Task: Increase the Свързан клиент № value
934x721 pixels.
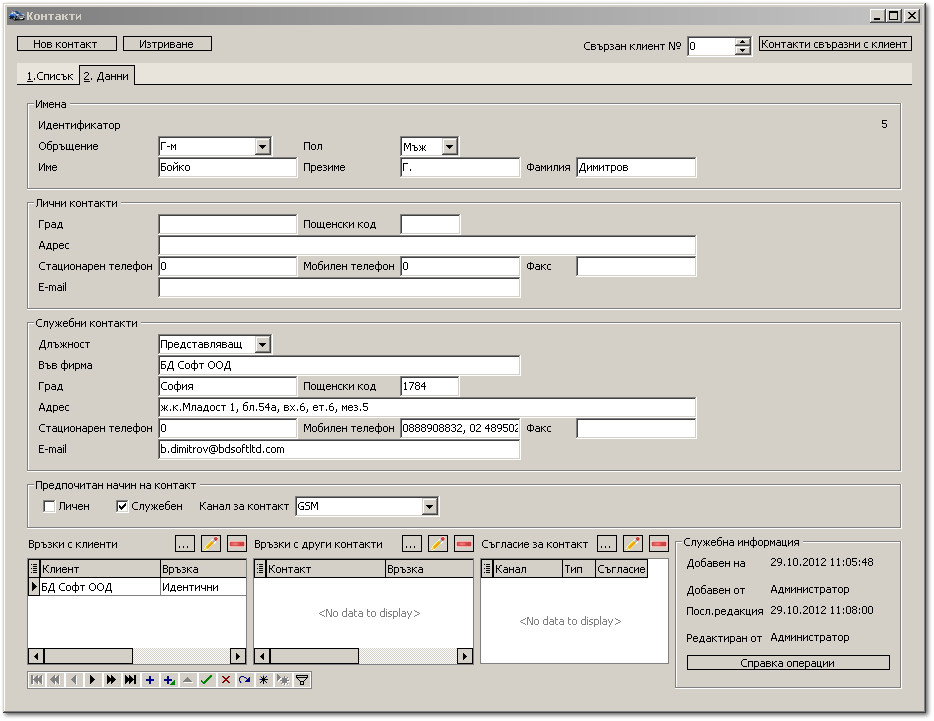Action: (742, 42)
